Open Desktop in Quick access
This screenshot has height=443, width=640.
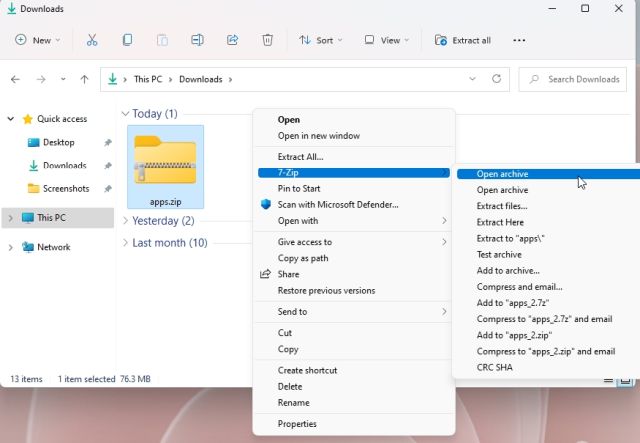[59, 142]
